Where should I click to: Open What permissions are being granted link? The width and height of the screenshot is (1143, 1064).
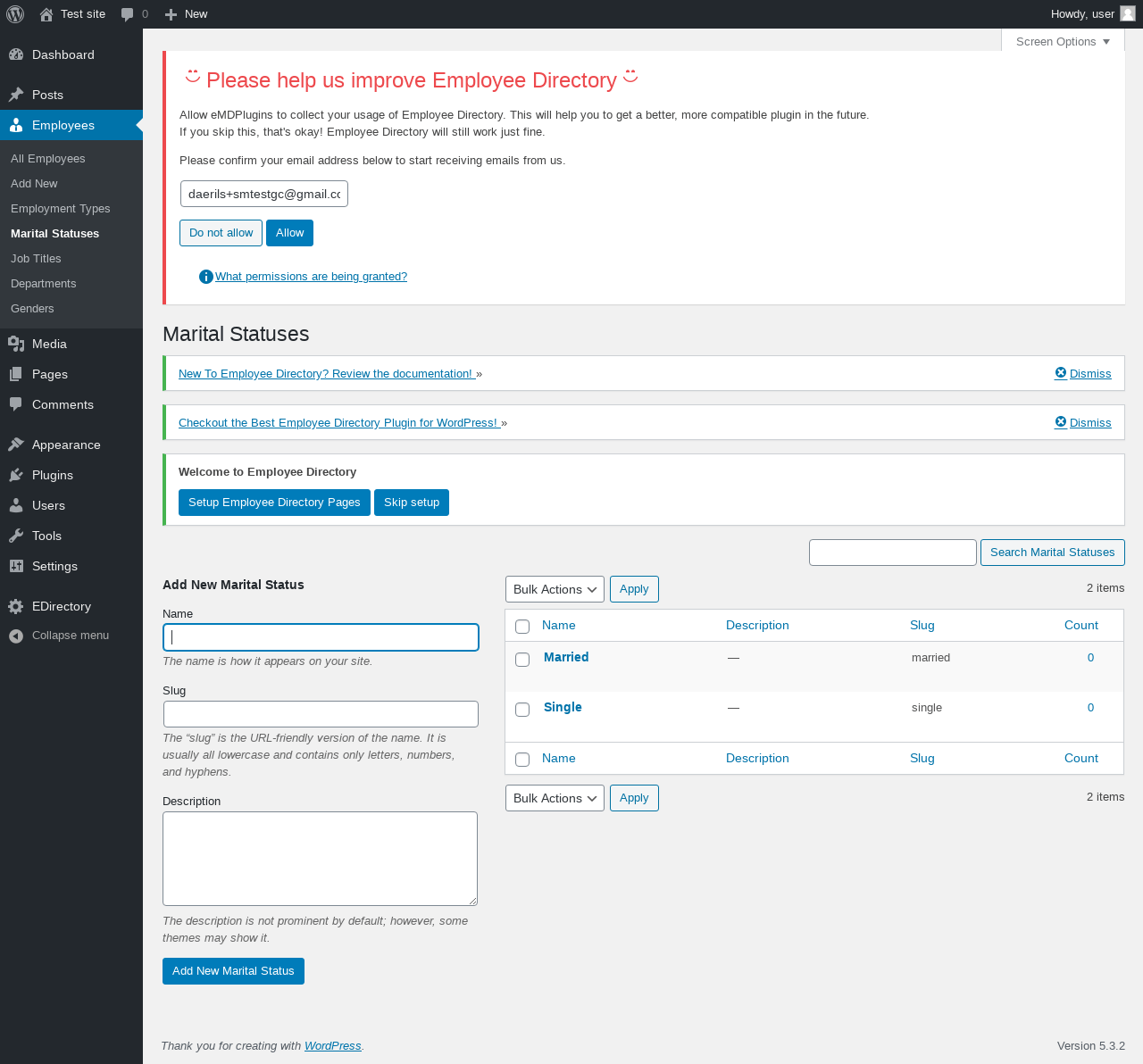point(311,277)
